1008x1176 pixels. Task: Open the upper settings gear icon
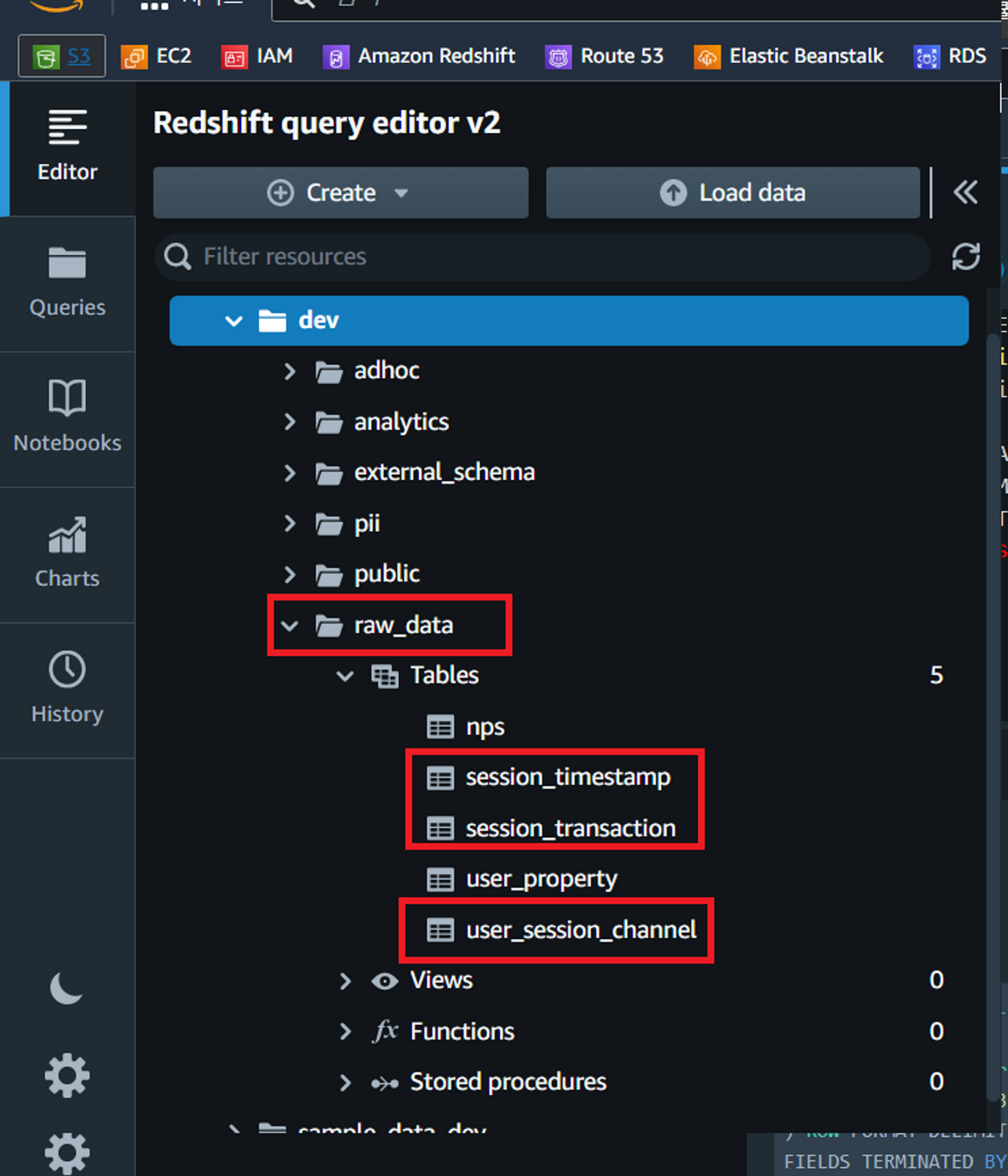[x=67, y=1075]
